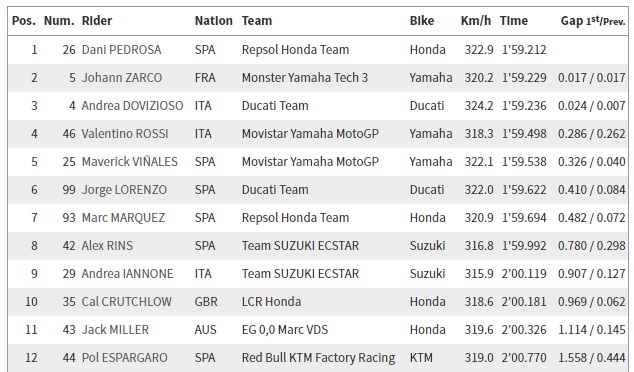634x372 pixels.
Task: Select rider name Dani PEDROSA
Action: (x=121, y=50)
